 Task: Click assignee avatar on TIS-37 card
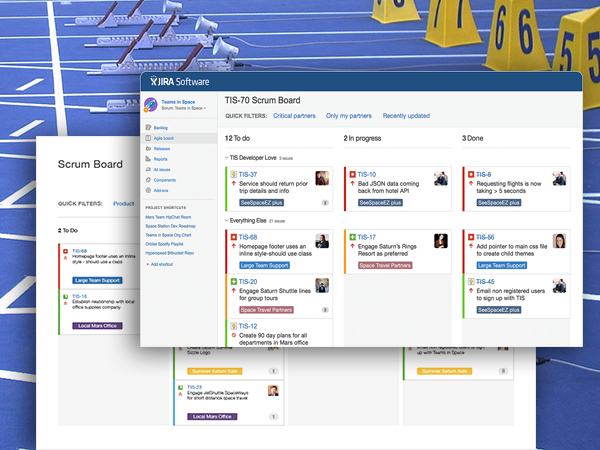[x=322, y=178]
